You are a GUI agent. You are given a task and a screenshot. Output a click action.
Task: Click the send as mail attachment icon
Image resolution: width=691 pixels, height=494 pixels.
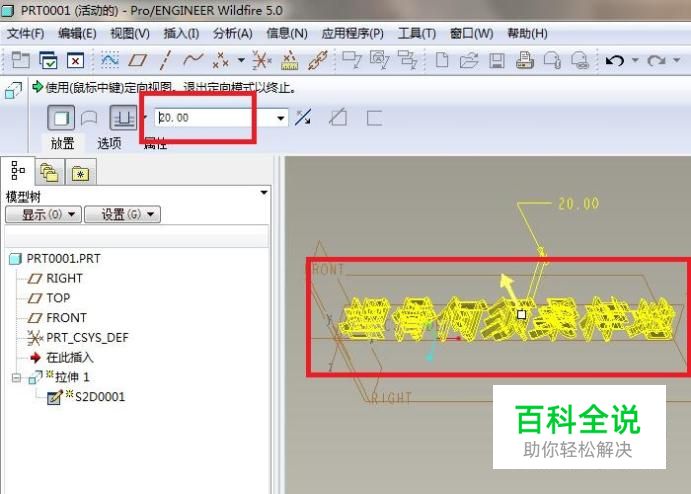click(552, 60)
